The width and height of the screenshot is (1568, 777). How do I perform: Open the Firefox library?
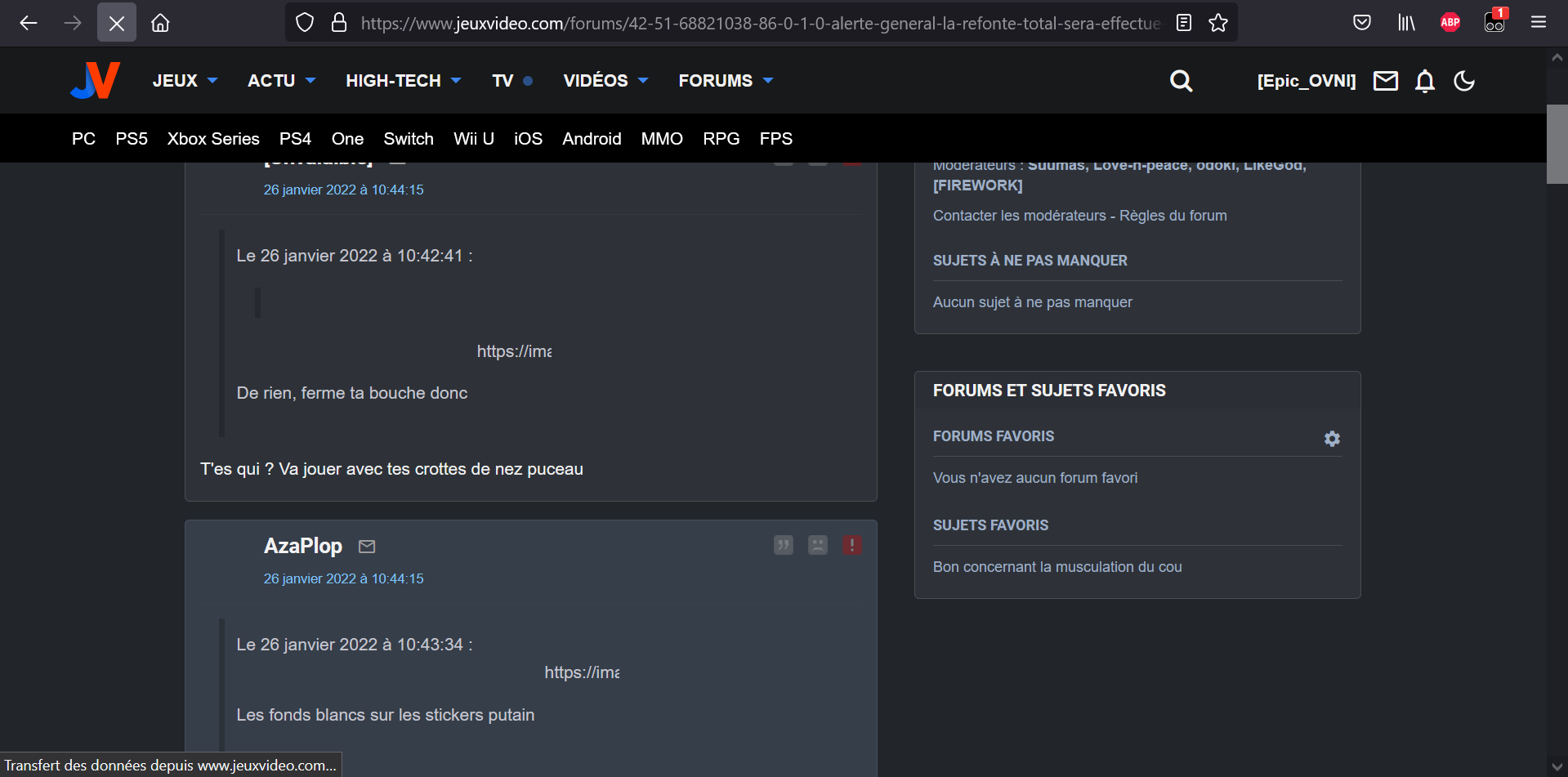[1406, 23]
